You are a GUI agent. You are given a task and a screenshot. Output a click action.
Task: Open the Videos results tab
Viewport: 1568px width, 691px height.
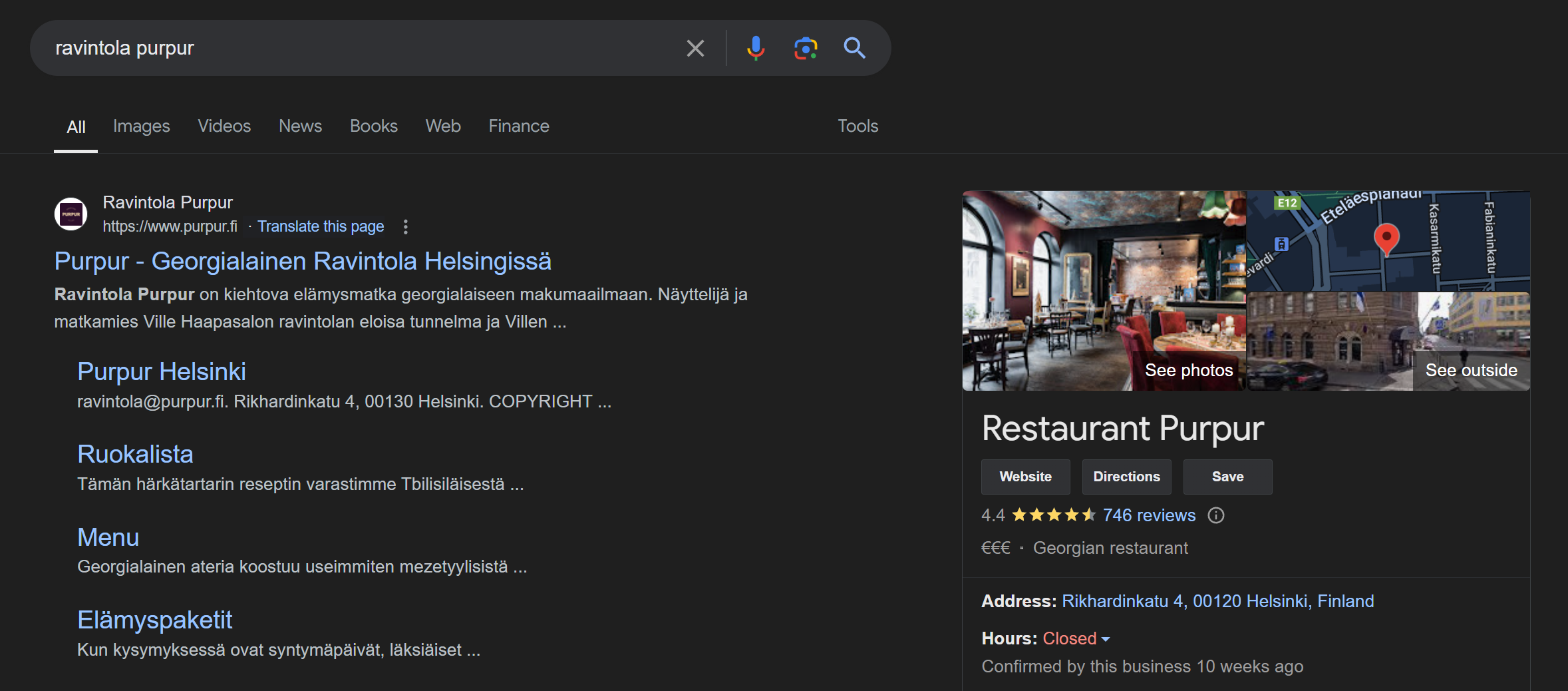(224, 126)
